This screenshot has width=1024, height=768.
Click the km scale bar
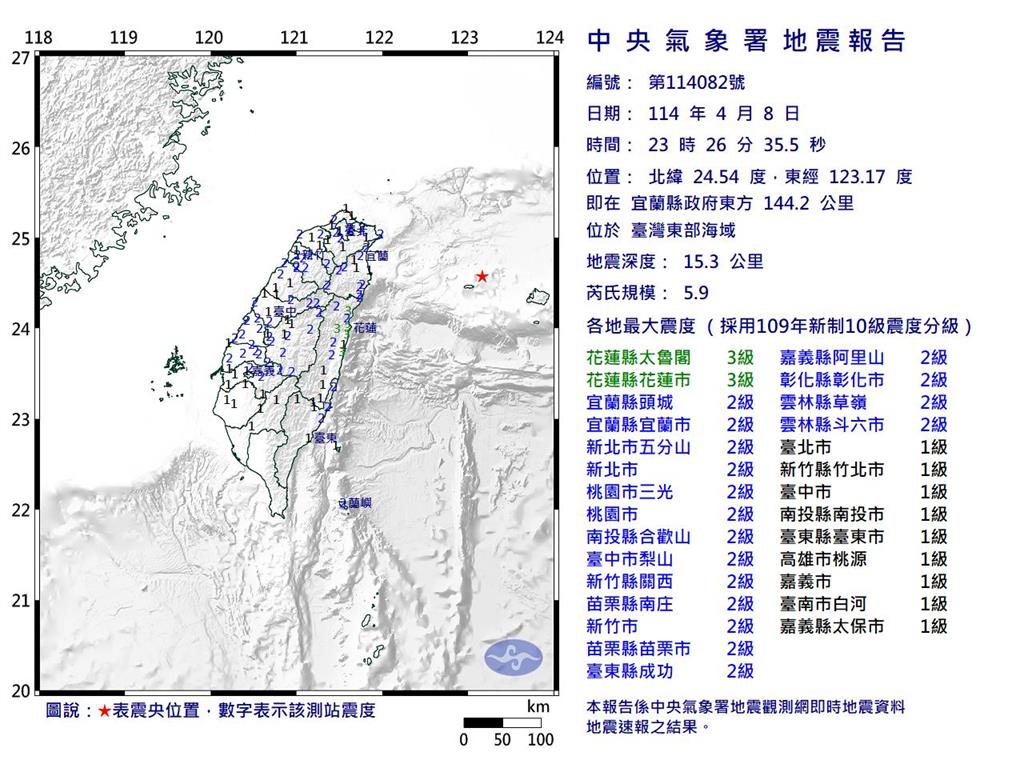(503, 723)
